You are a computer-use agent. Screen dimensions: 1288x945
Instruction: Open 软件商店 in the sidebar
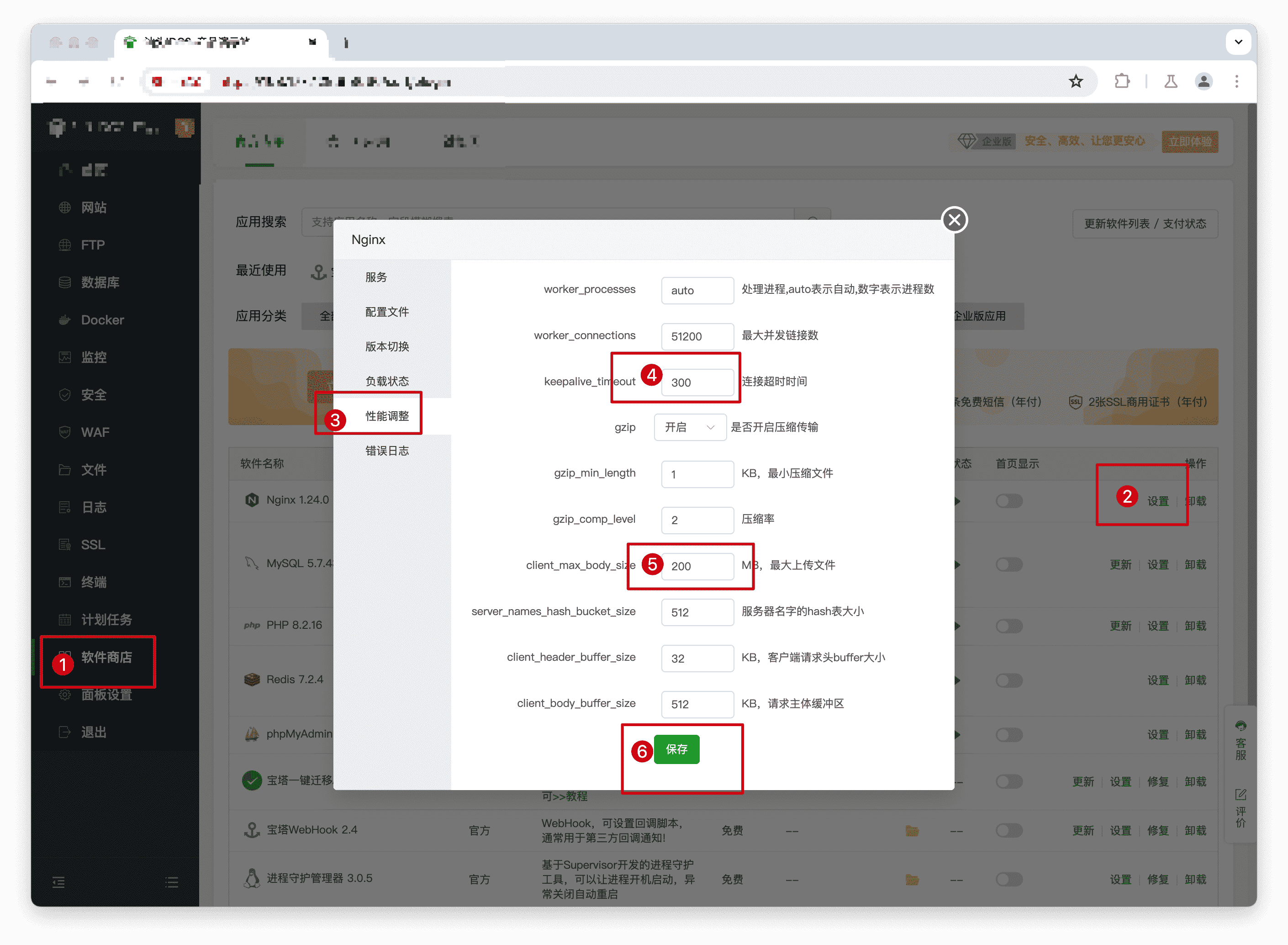tap(106, 657)
